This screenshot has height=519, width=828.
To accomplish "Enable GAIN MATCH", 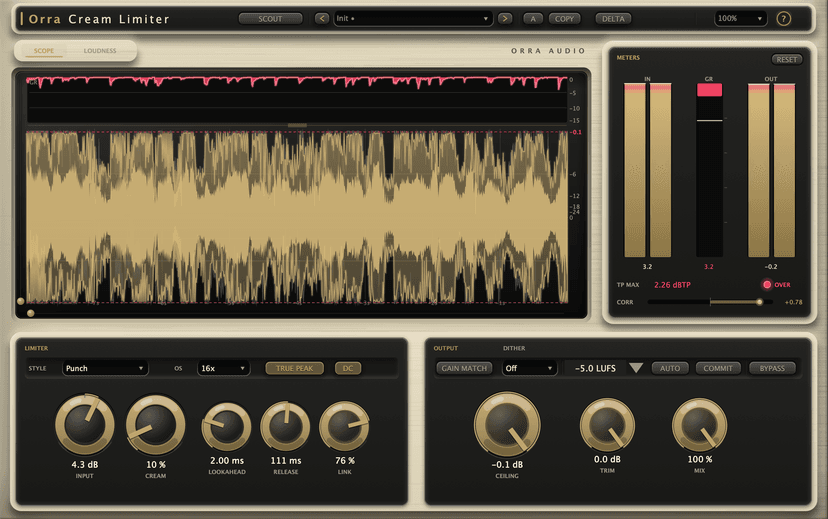I will [x=464, y=368].
